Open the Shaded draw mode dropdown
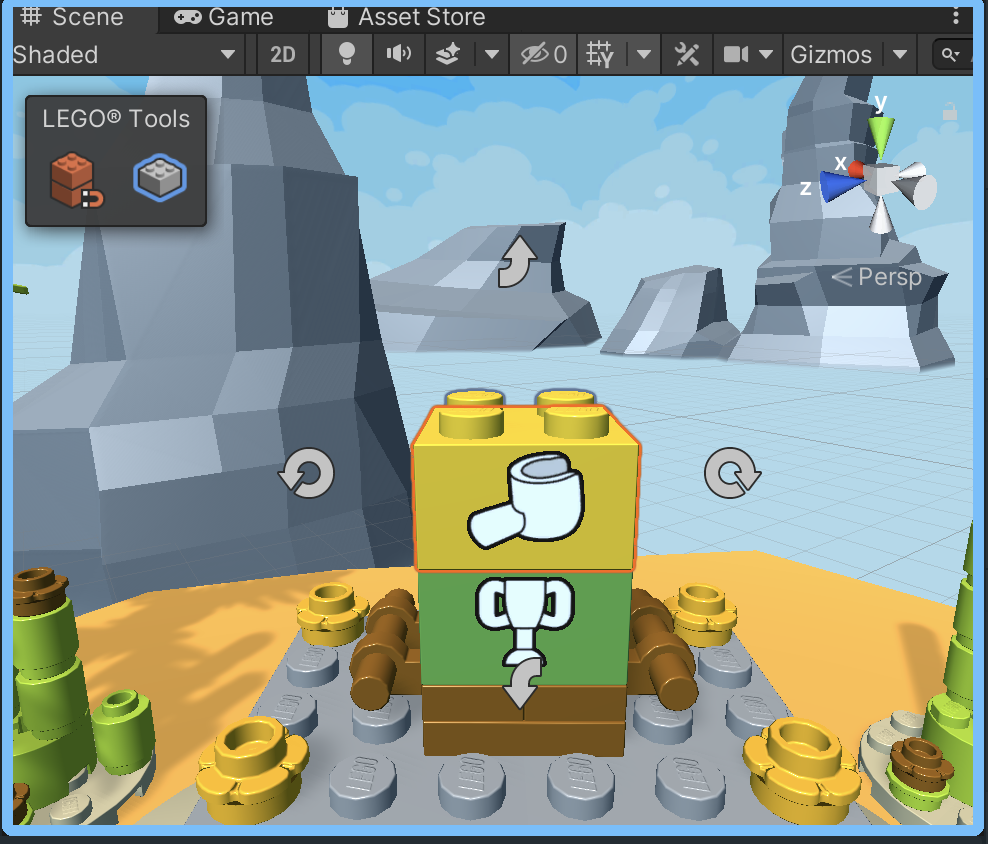Image resolution: width=988 pixels, height=844 pixels. pyautogui.click(x=125, y=55)
